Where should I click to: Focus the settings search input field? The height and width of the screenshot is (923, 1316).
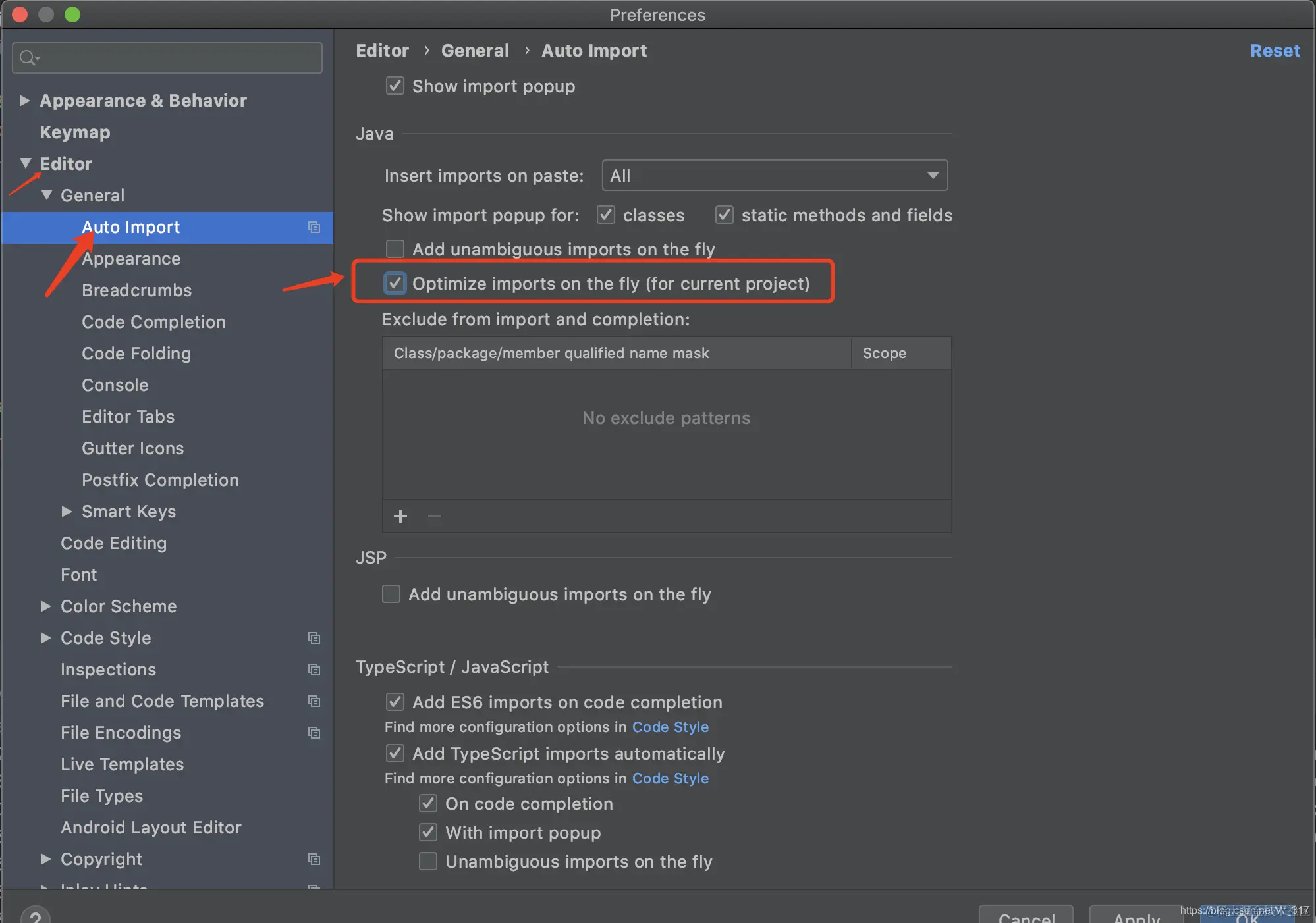178,58
